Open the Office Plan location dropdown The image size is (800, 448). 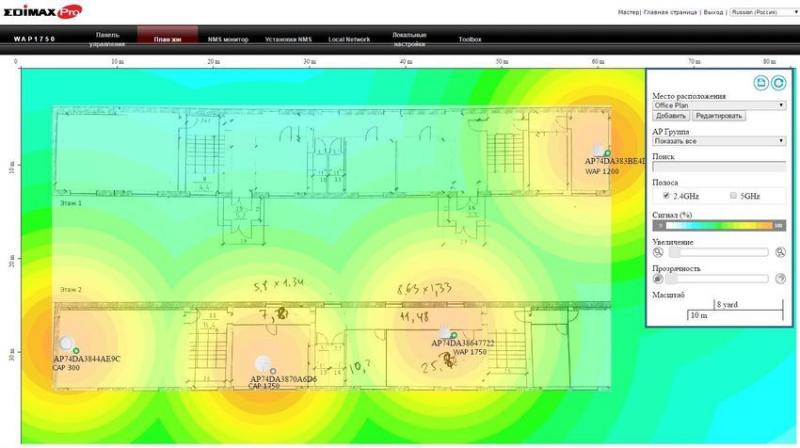(x=719, y=105)
